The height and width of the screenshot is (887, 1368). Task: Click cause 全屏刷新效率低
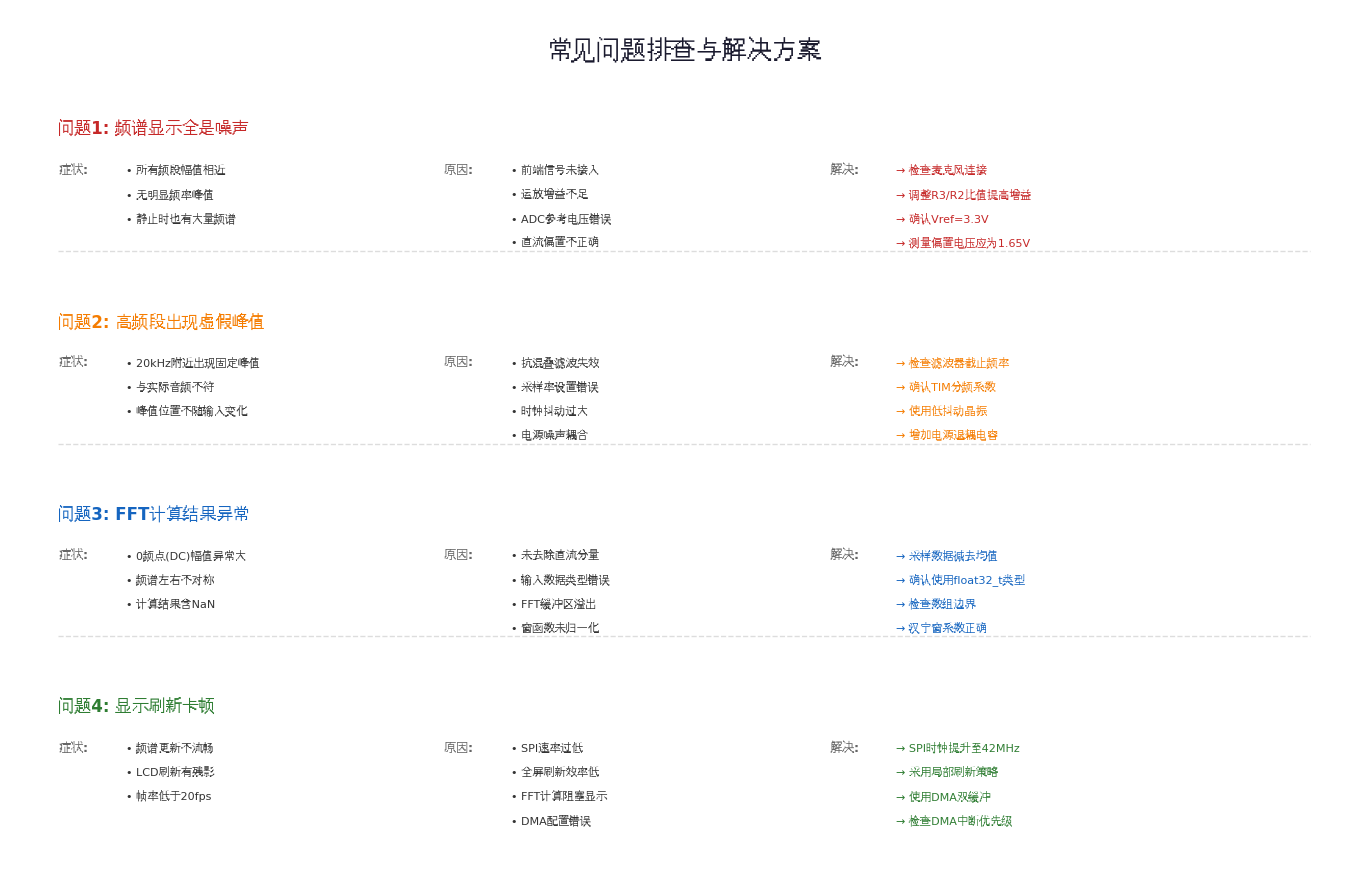[x=560, y=772]
